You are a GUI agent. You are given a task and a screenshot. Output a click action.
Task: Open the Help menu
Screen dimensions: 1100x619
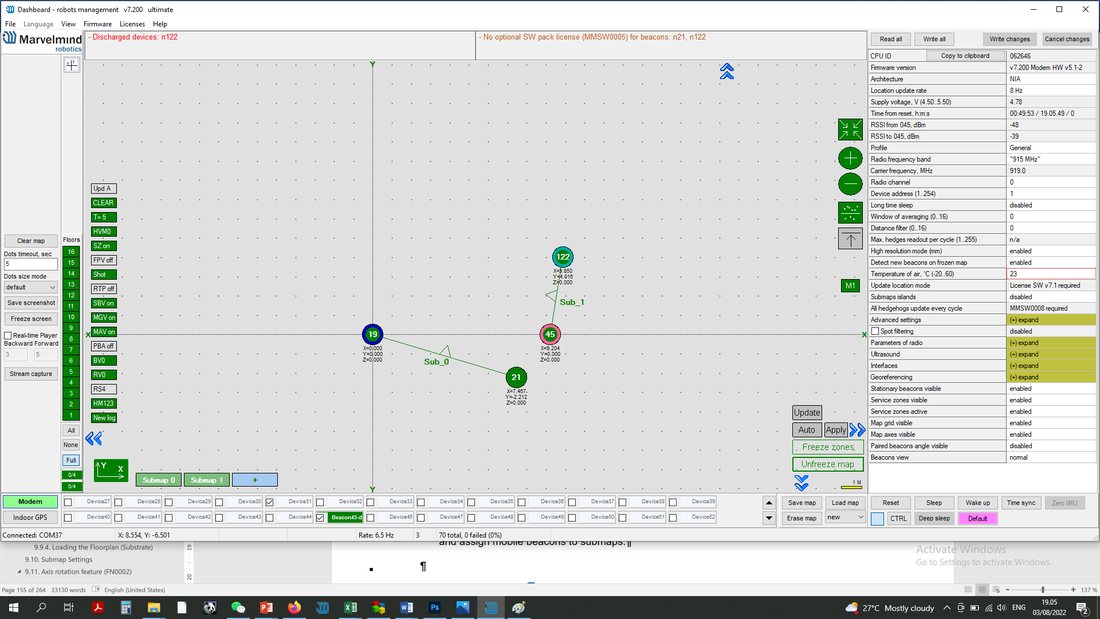coord(160,24)
